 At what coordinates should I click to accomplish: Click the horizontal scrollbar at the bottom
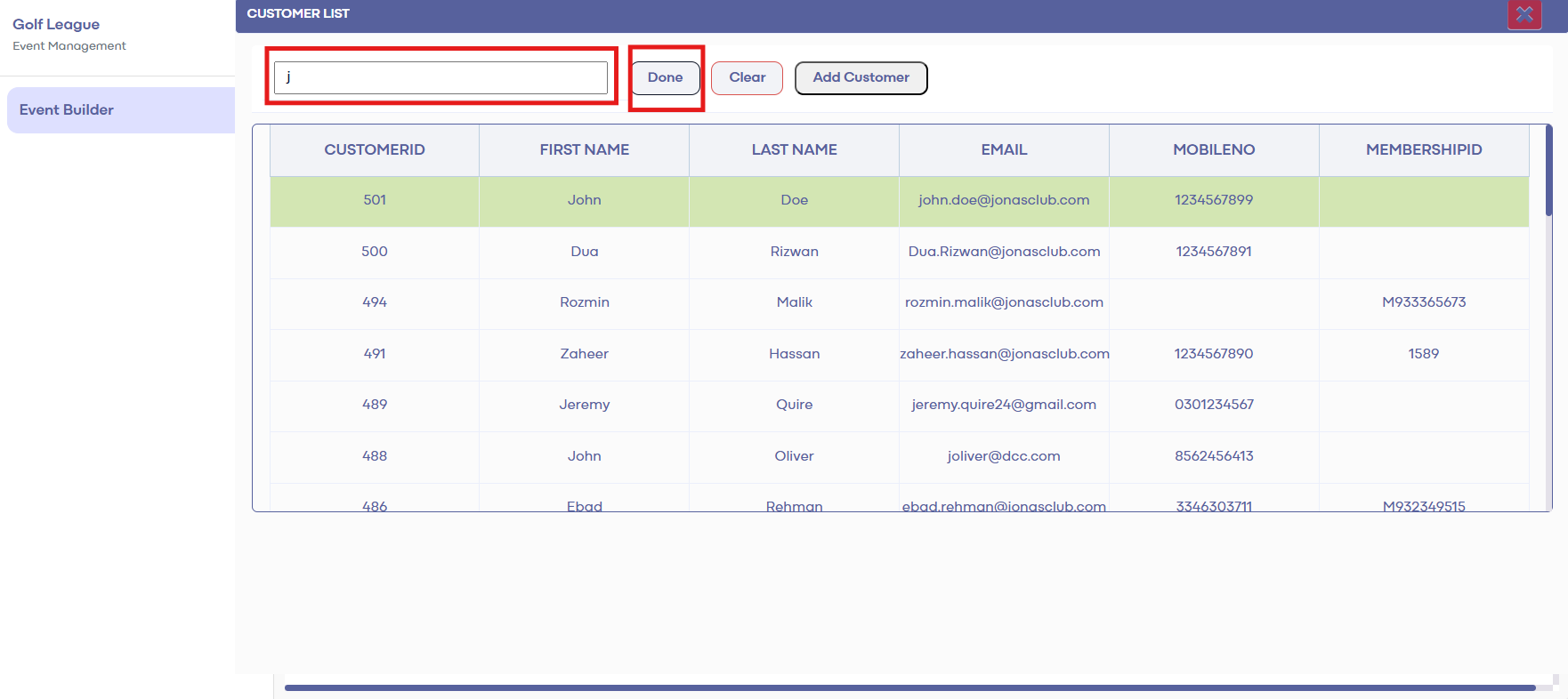908,687
